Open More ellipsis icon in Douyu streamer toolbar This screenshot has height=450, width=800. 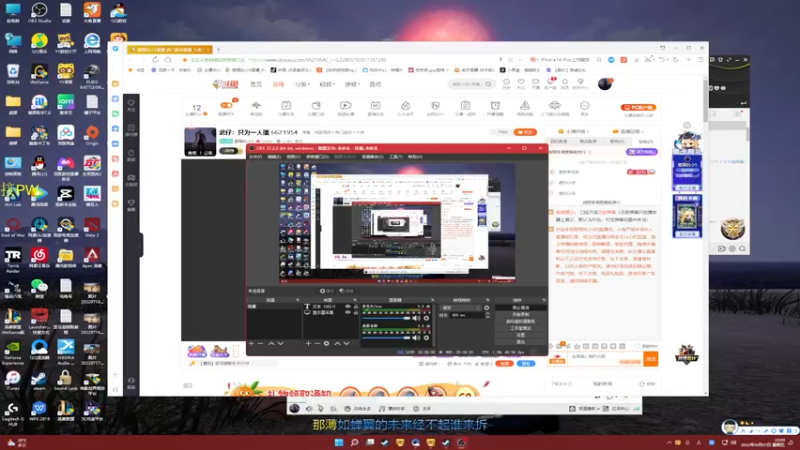click(x=585, y=106)
